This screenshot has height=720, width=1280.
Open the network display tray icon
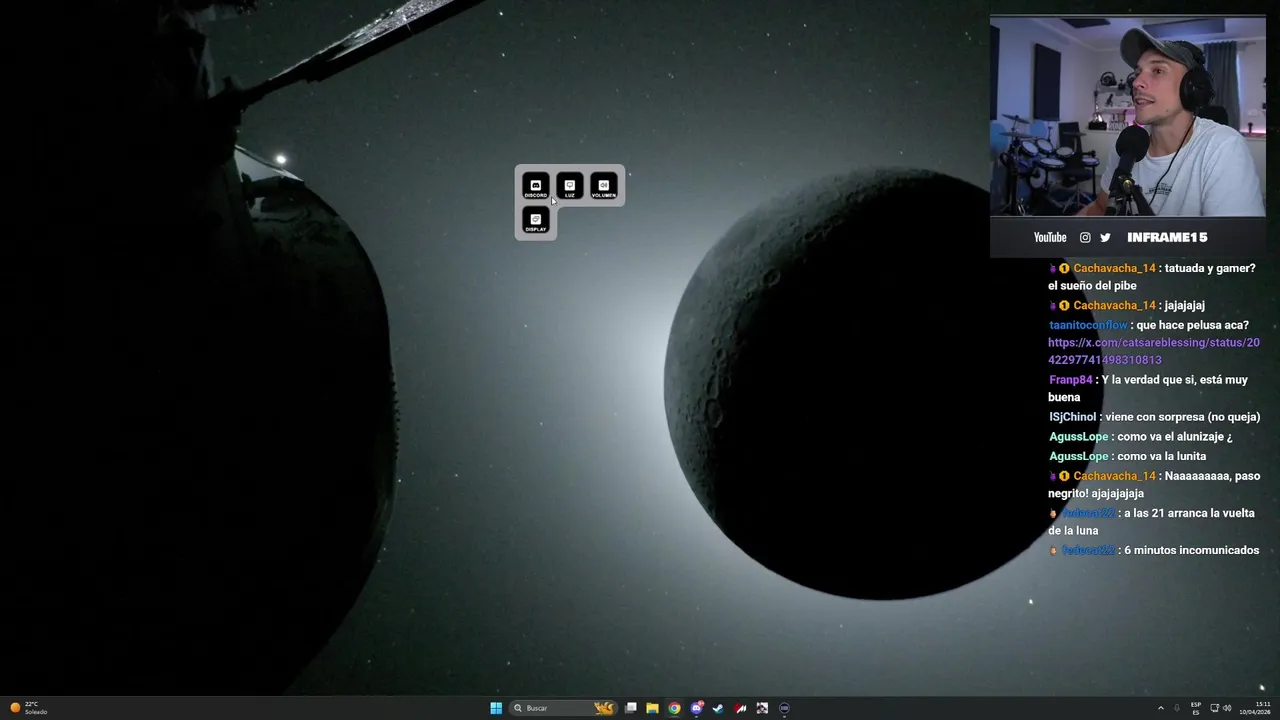point(1215,708)
